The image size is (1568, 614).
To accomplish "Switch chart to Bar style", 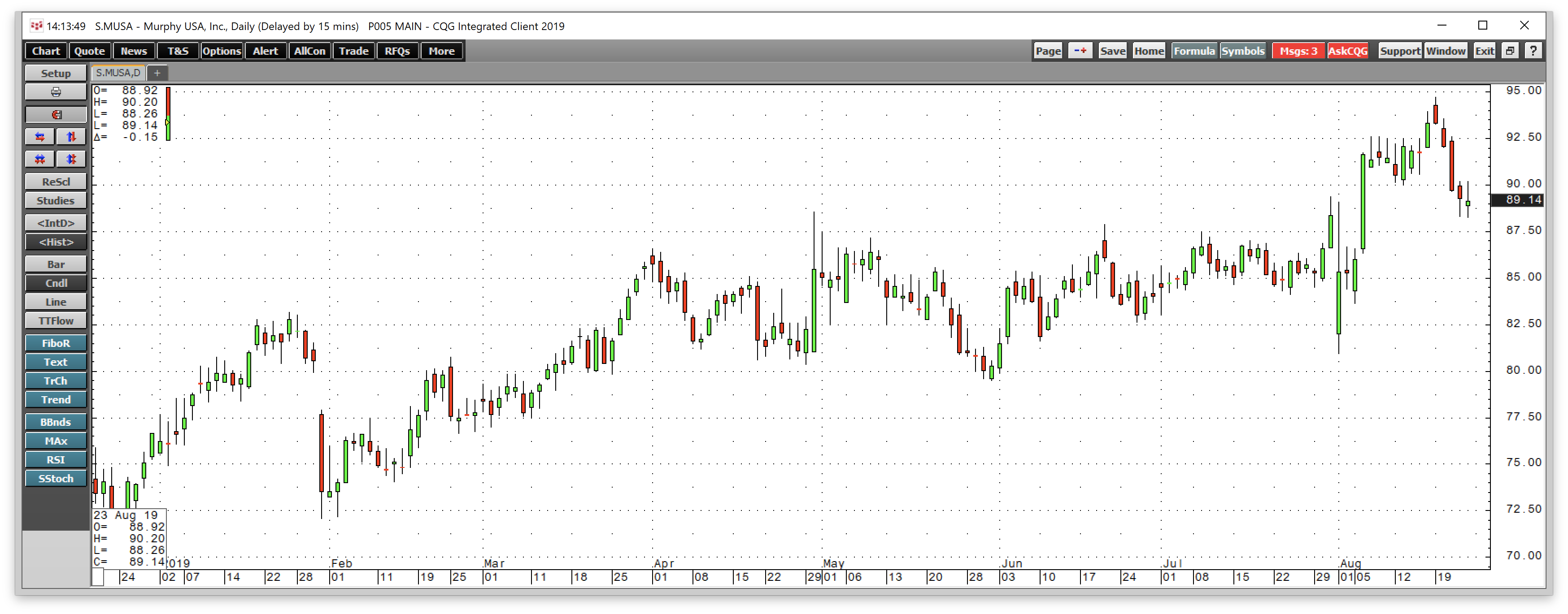I will coord(56,264).
